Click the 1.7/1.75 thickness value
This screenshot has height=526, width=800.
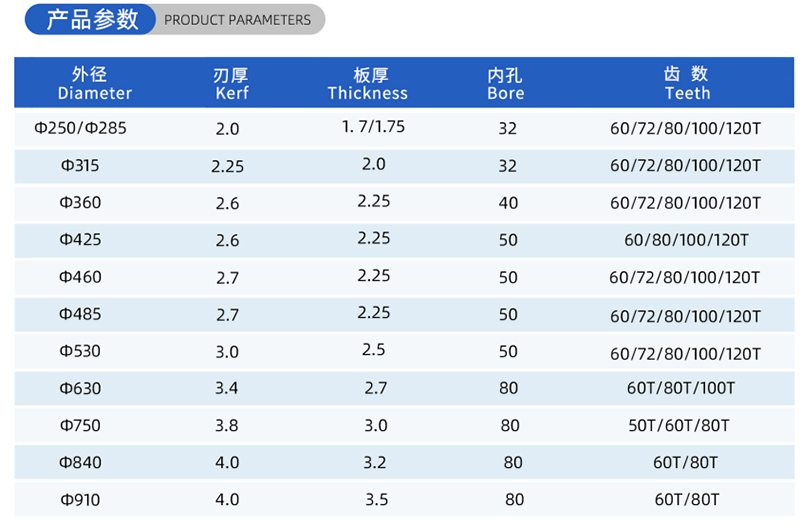[373, 127]
